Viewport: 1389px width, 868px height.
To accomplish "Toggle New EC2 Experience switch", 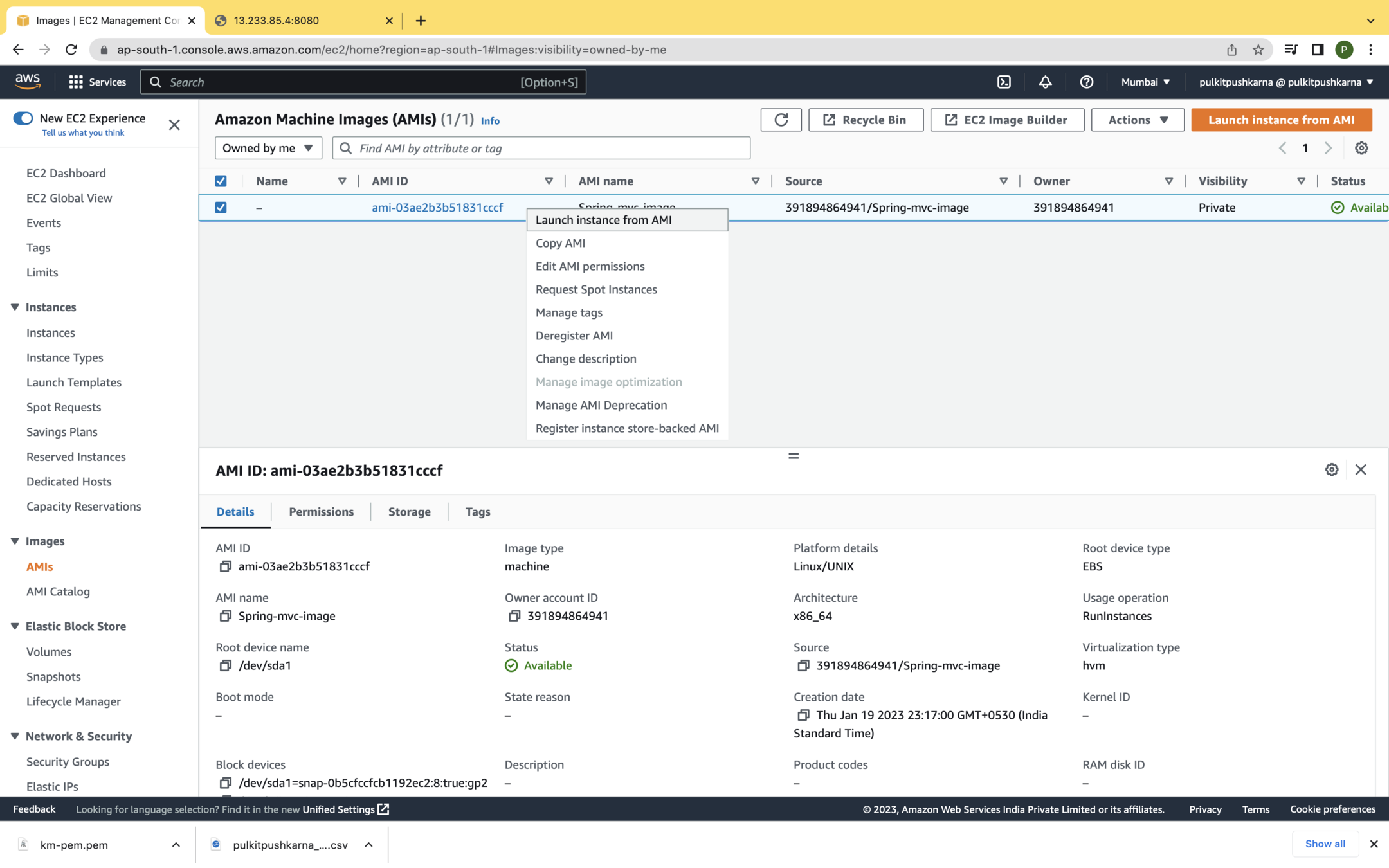I will pos(23,118).
